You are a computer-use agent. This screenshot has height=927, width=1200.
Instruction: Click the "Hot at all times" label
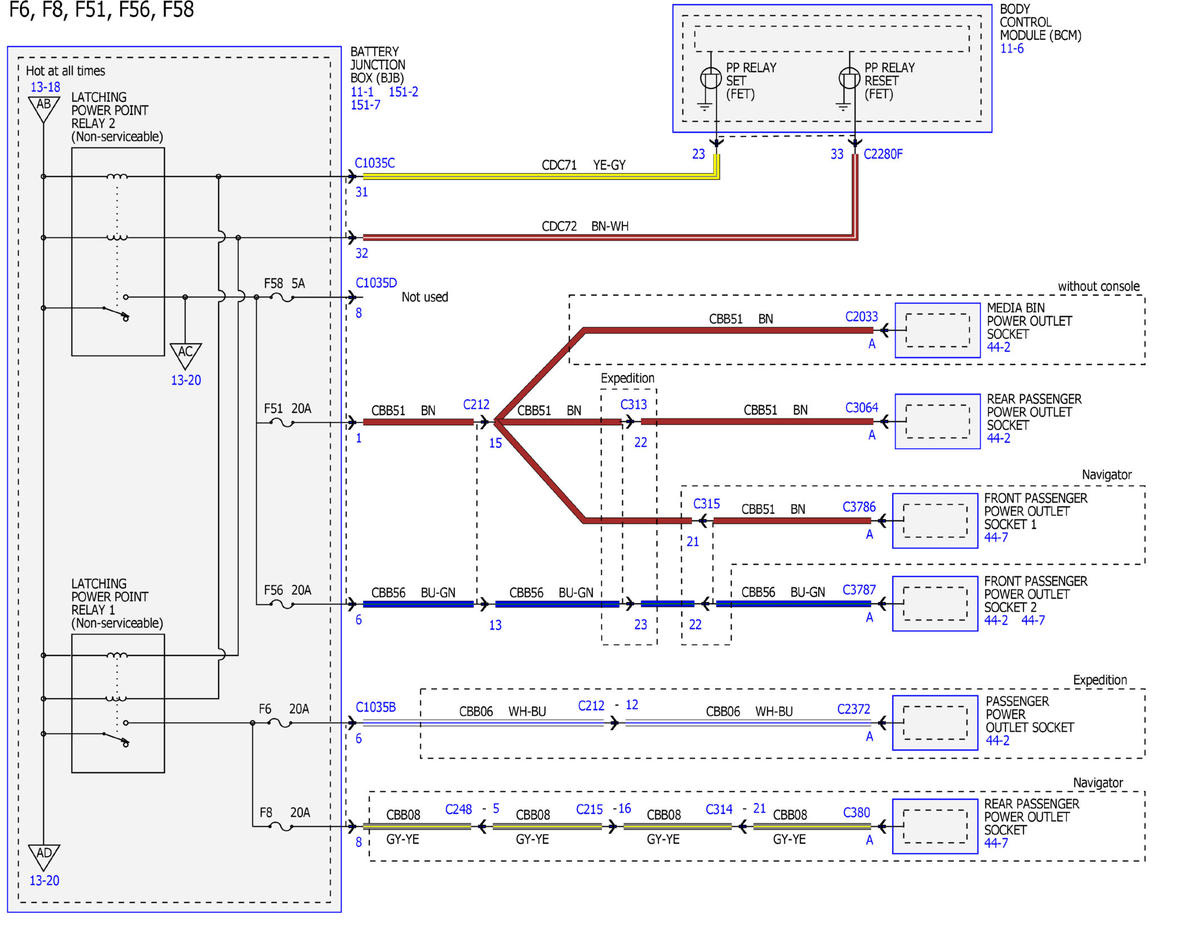tap(65, 71)
